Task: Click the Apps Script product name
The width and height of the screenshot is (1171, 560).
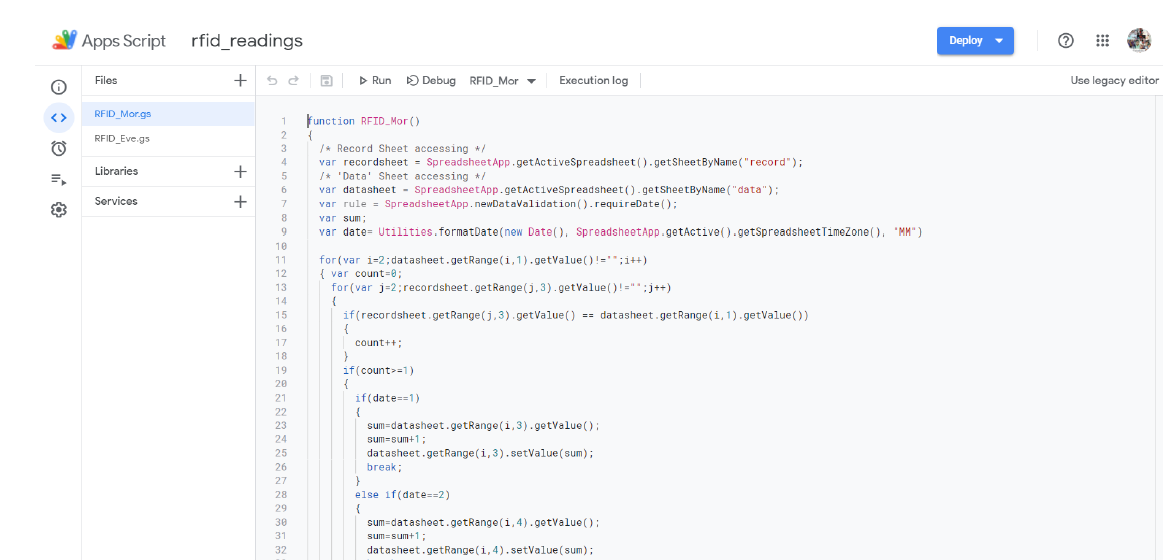Action: tap(124, 41)
